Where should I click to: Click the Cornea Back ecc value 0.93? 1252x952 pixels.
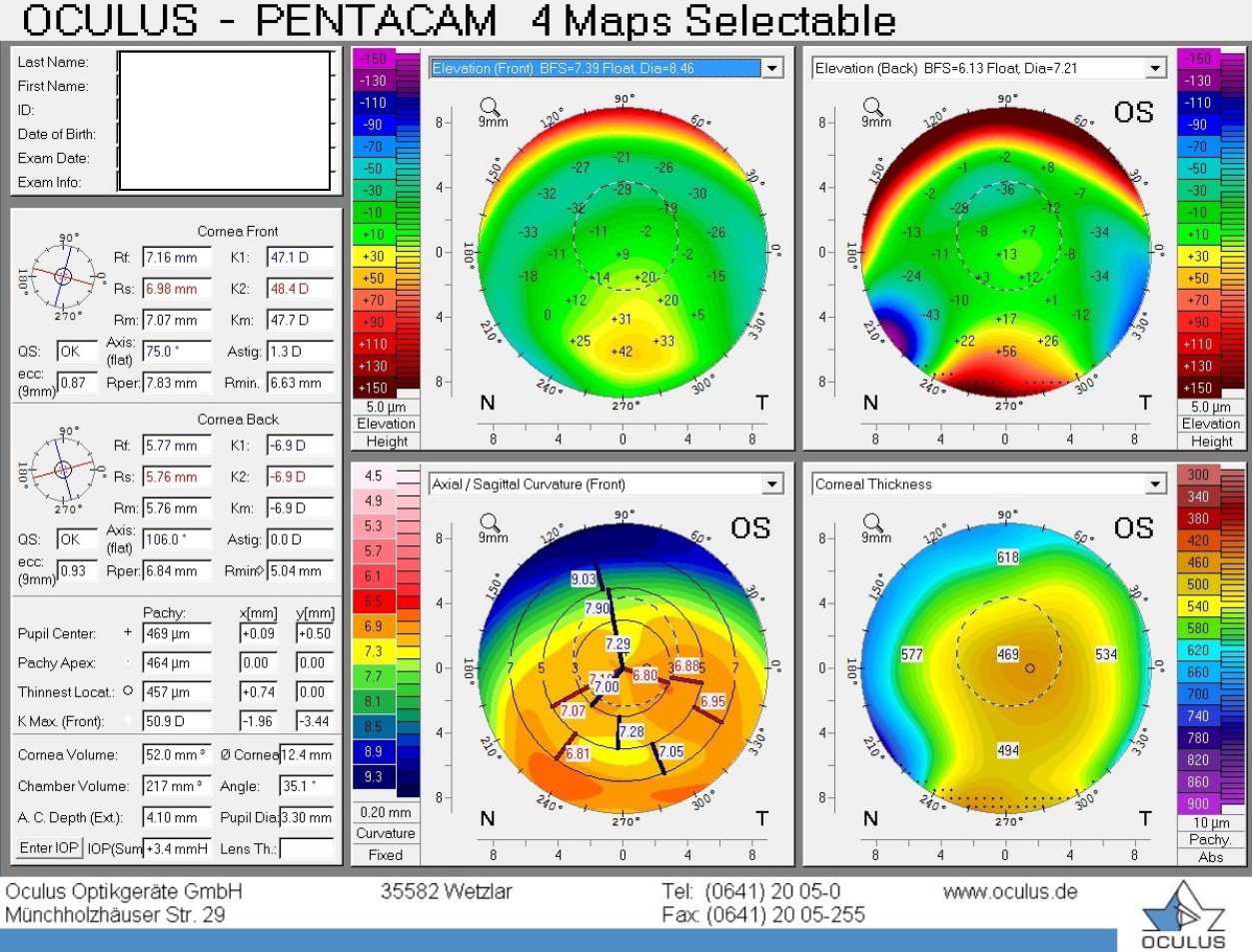click(x=77, y=570)
